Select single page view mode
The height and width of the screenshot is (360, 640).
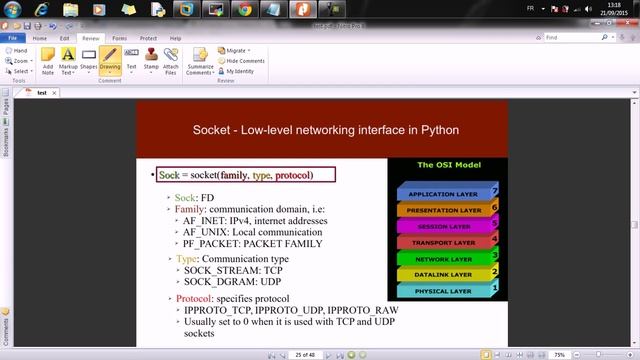click(486, 355)
